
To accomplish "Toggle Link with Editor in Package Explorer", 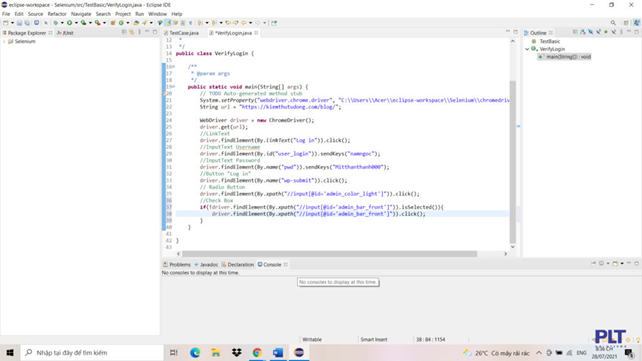I will tap(131, 32).
